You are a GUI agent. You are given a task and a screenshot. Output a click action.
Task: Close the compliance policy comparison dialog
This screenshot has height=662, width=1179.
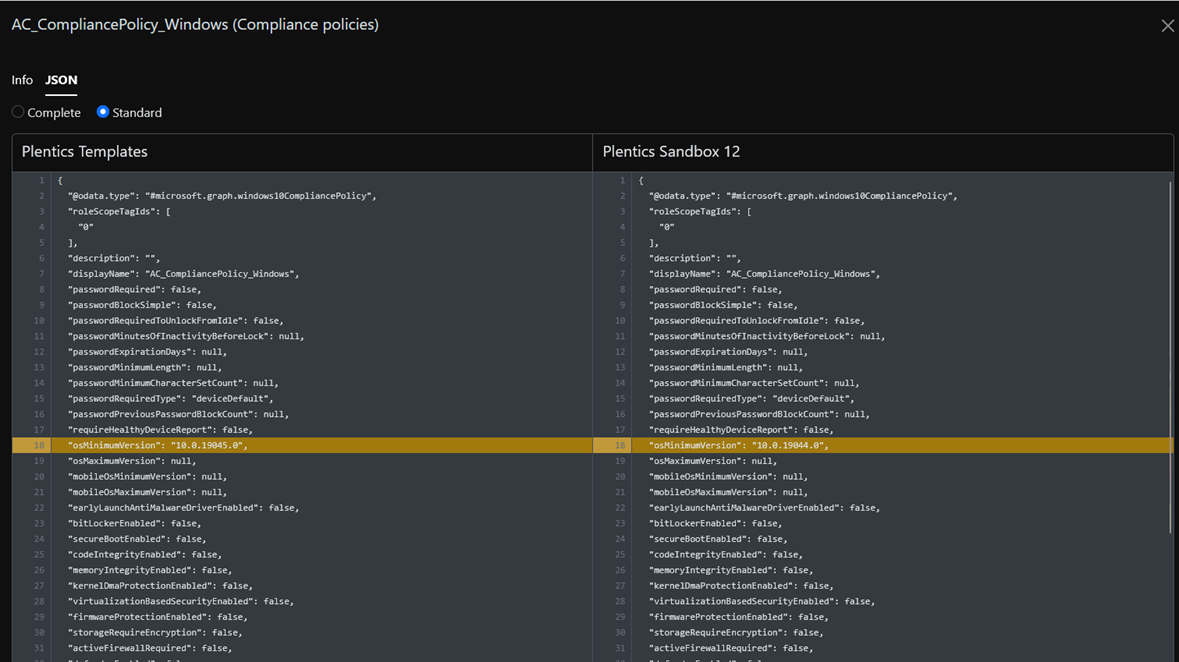pyautogui.click(x=1167, y=26)
